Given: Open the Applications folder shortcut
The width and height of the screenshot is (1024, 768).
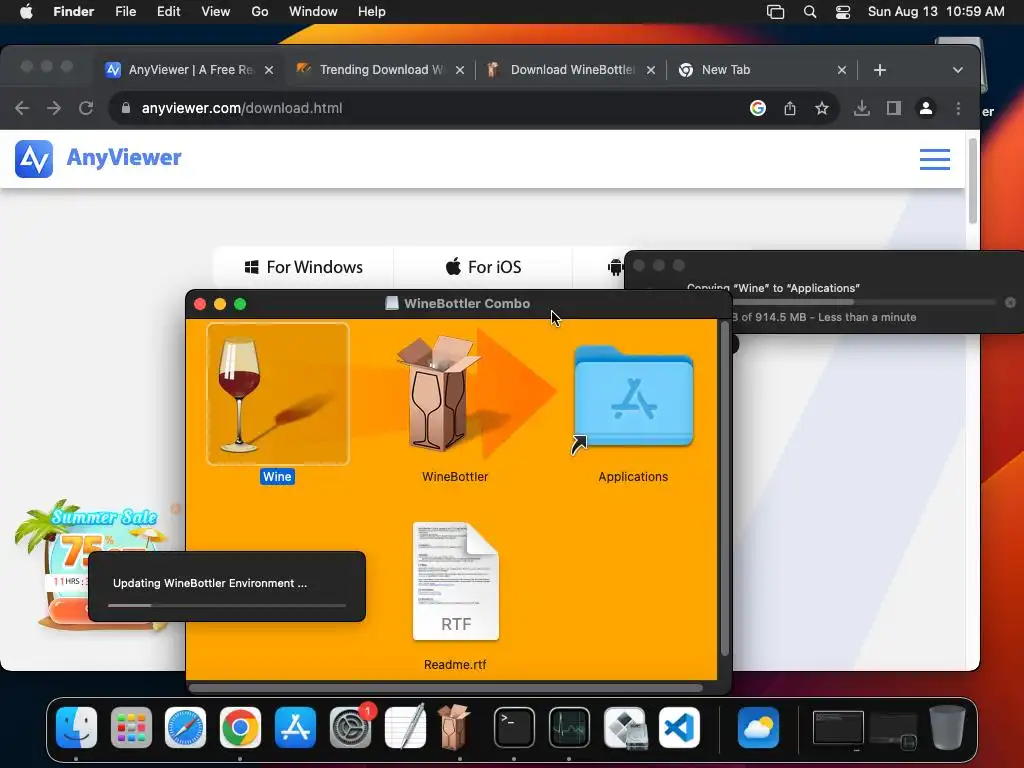Looking at the screenshot, I should pos(633,398).
